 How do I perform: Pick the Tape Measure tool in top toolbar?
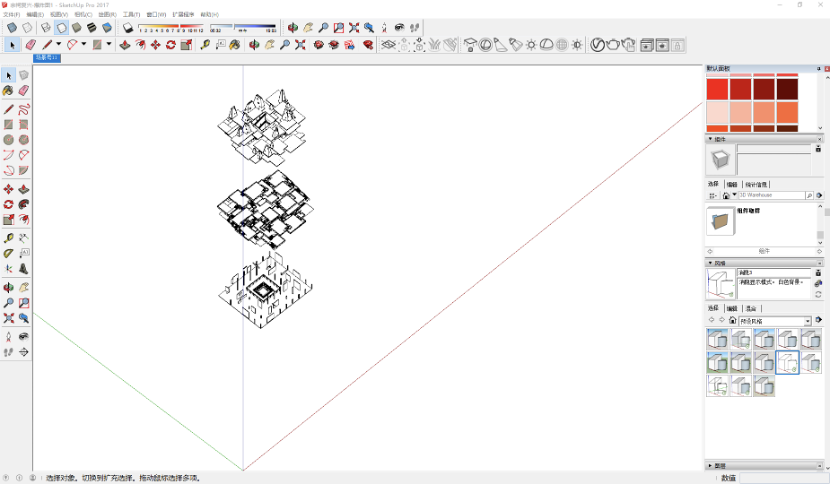(x=205, y=45)
